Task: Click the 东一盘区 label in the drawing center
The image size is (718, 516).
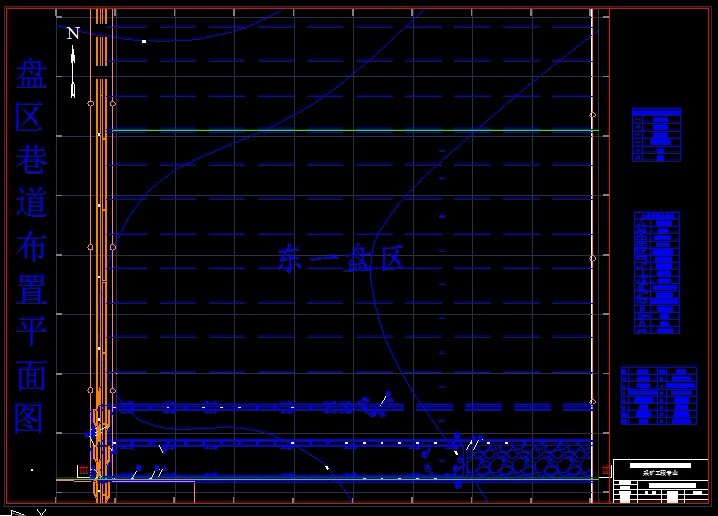Action: pos(341,258)
